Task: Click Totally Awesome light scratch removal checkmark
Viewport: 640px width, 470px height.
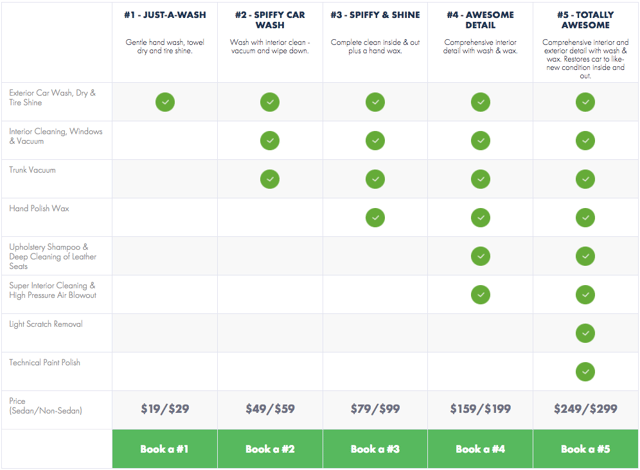Action: coord(585,333)
